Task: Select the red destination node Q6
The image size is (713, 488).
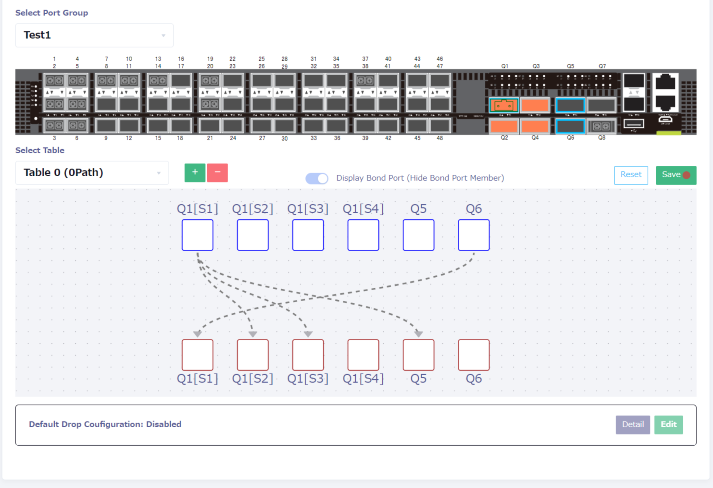Action: pyautogui.click(x=474, y=355)
